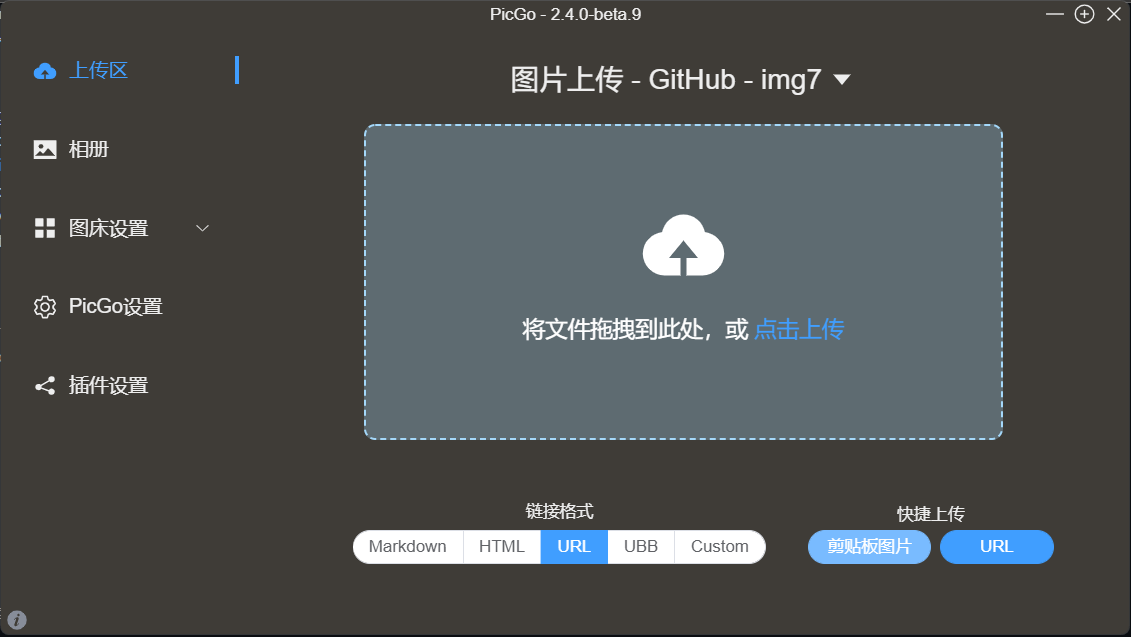This screenshot has height=637, width=1131.
Task: Minimize the PicGo window
Action: coord(1055,14)
